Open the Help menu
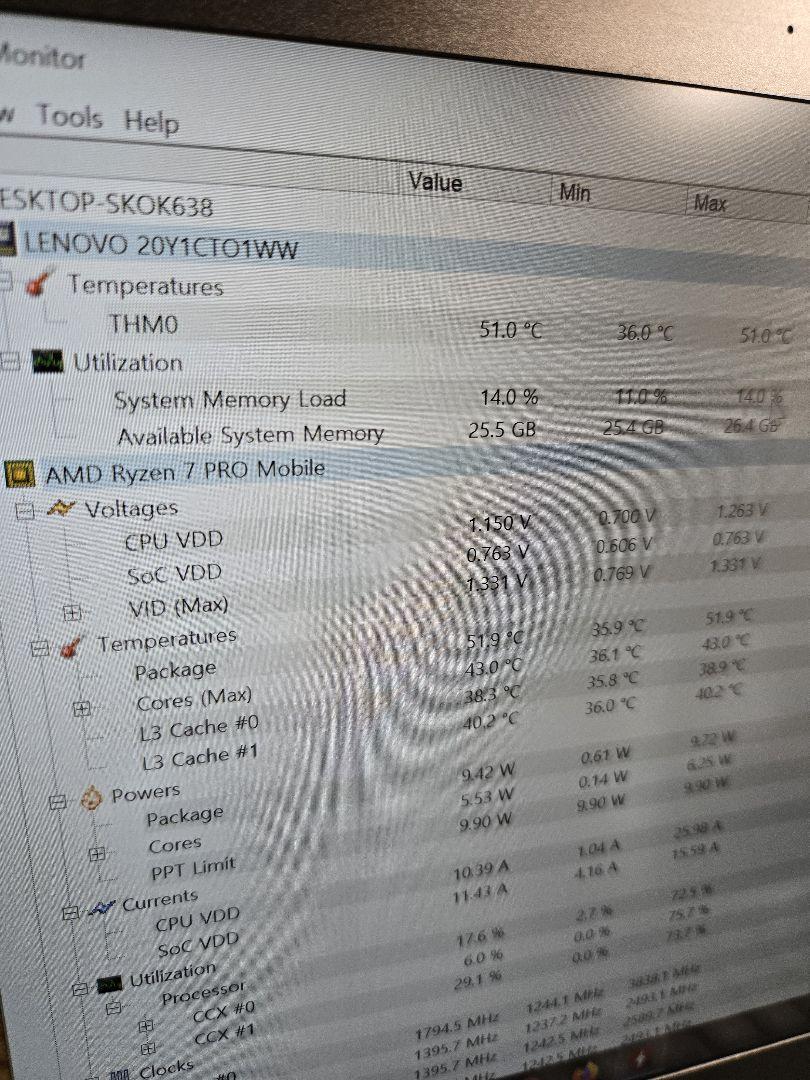 coord(152,122)
